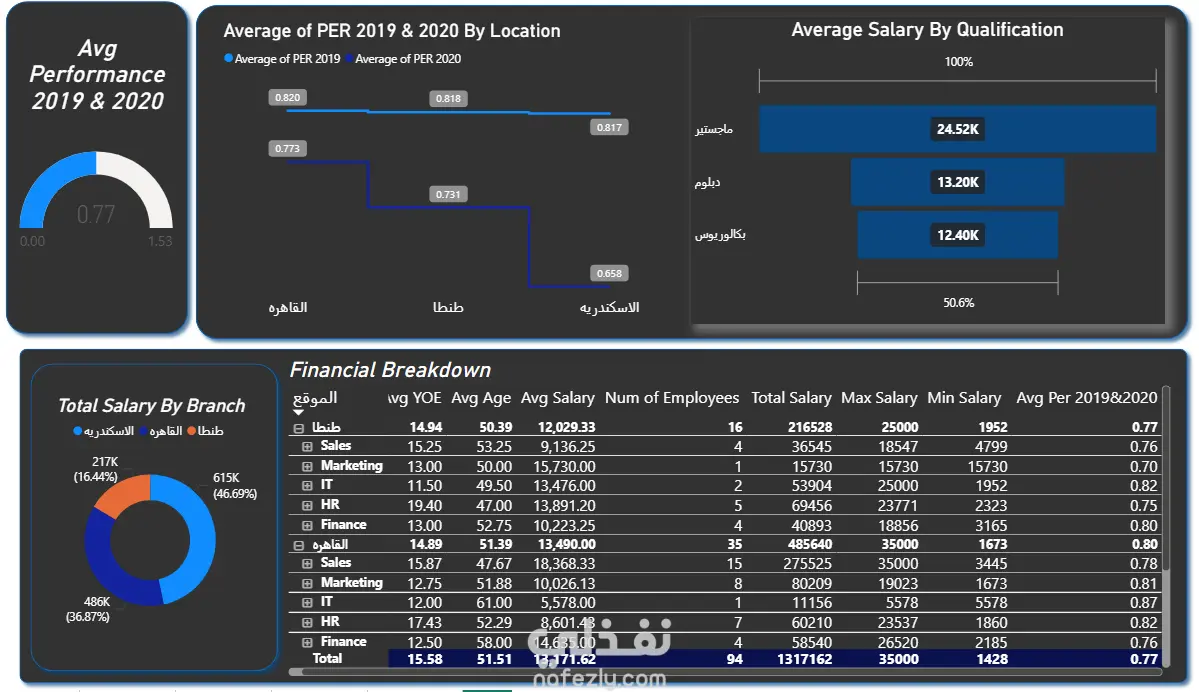The width and height of the screenshot is (1199, 692).
Task: Expand Finance row with total salary 58540
Action: pyautogui.click(x=307, y=642)
